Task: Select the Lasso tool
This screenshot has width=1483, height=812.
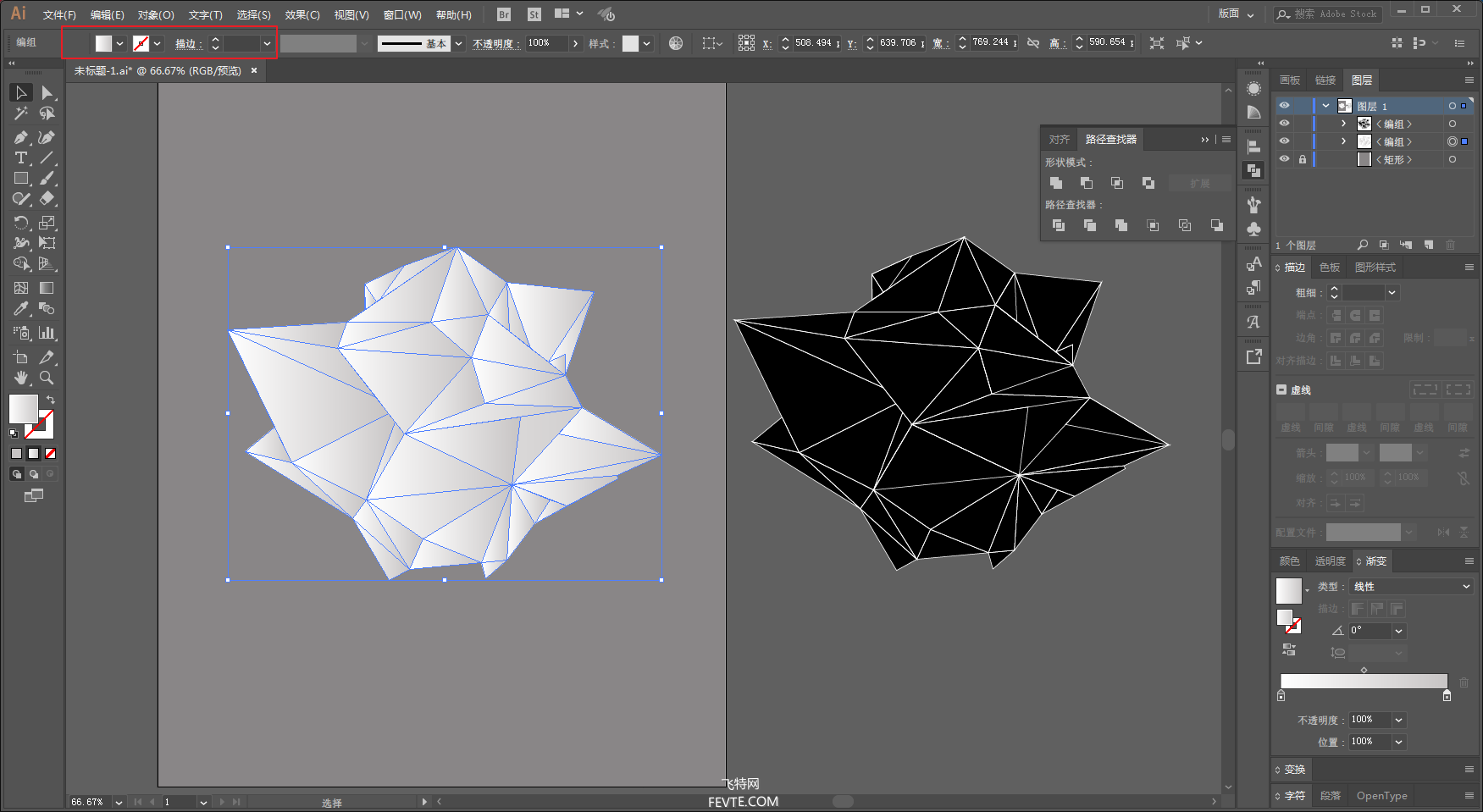Action: click(x=47, y=113)
